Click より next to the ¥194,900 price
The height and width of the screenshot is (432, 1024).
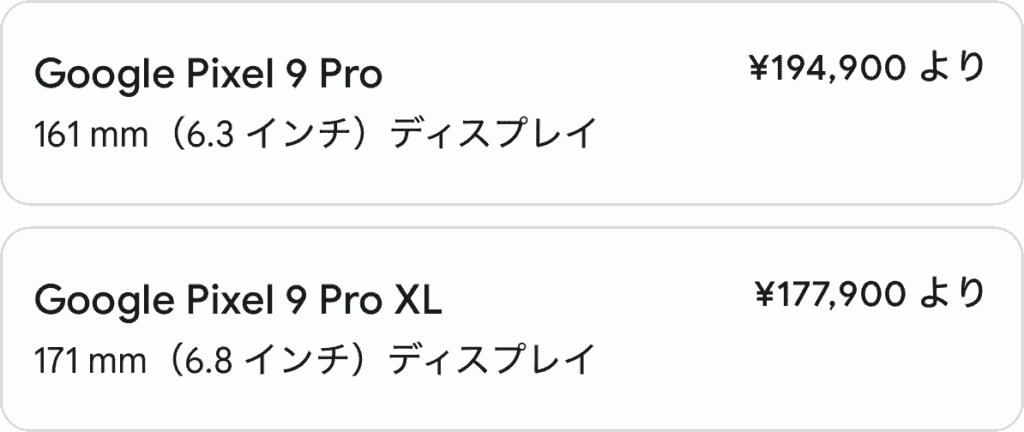(x=952, y=68)
